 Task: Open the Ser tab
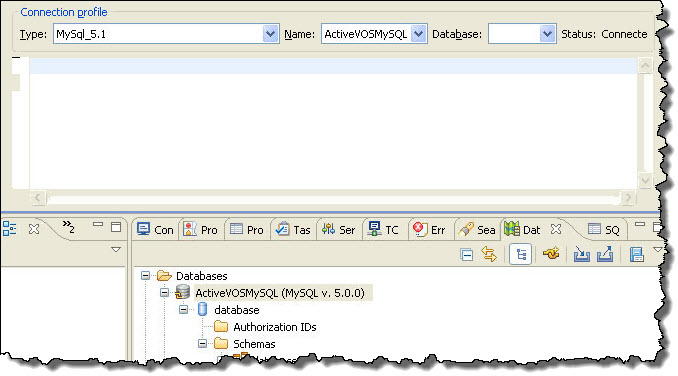pos(339,229)
